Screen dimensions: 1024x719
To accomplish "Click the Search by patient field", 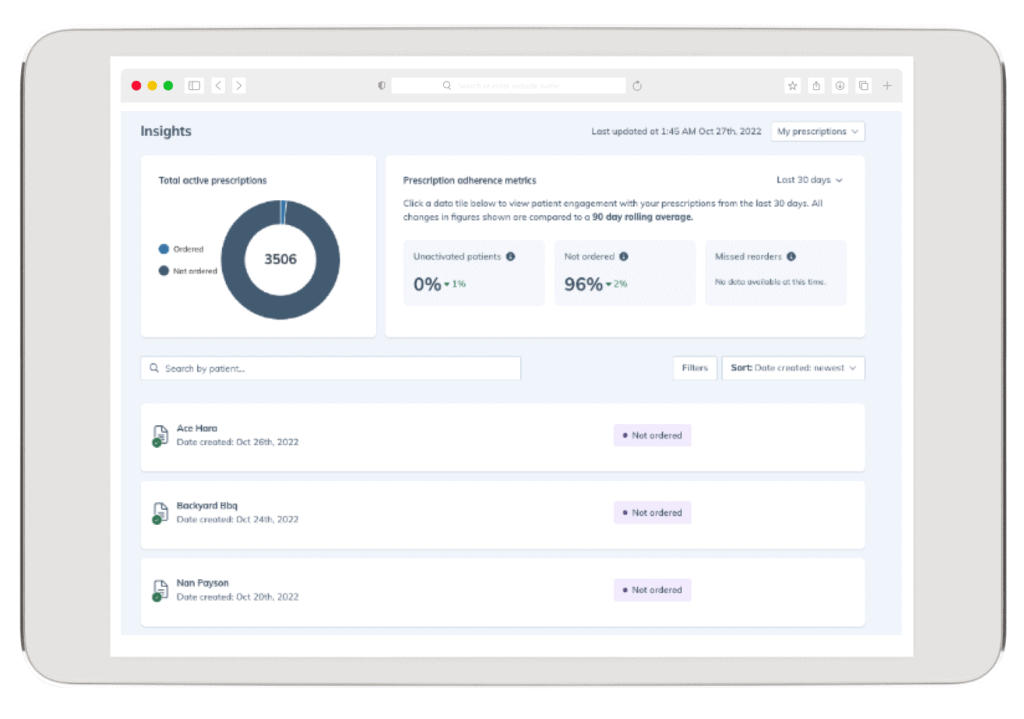I will point(330,368).
